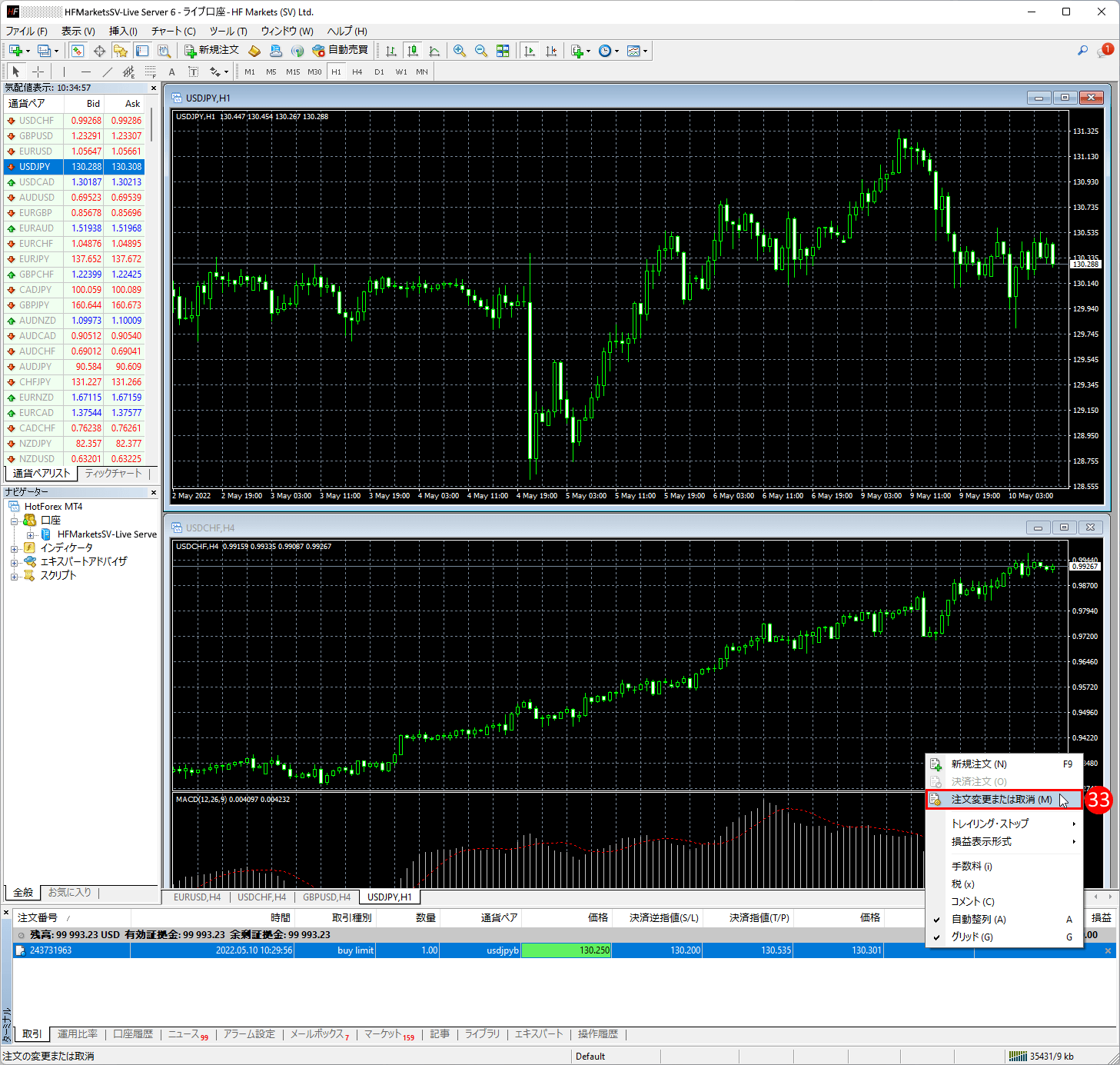Screen dimensions: 1120x1065
Task: Choose 注文変更または取消 (M) from context menu
Action: tap(1001, 800)
